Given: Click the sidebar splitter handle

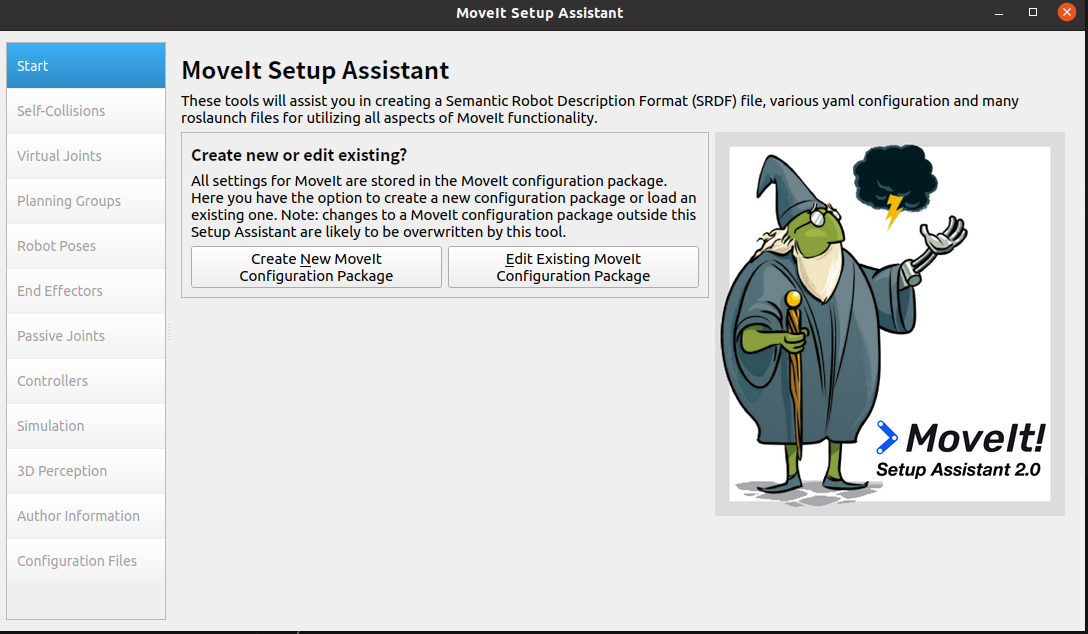Looking at the screenshot, I should pyautogui.click(x=169, y=332).
